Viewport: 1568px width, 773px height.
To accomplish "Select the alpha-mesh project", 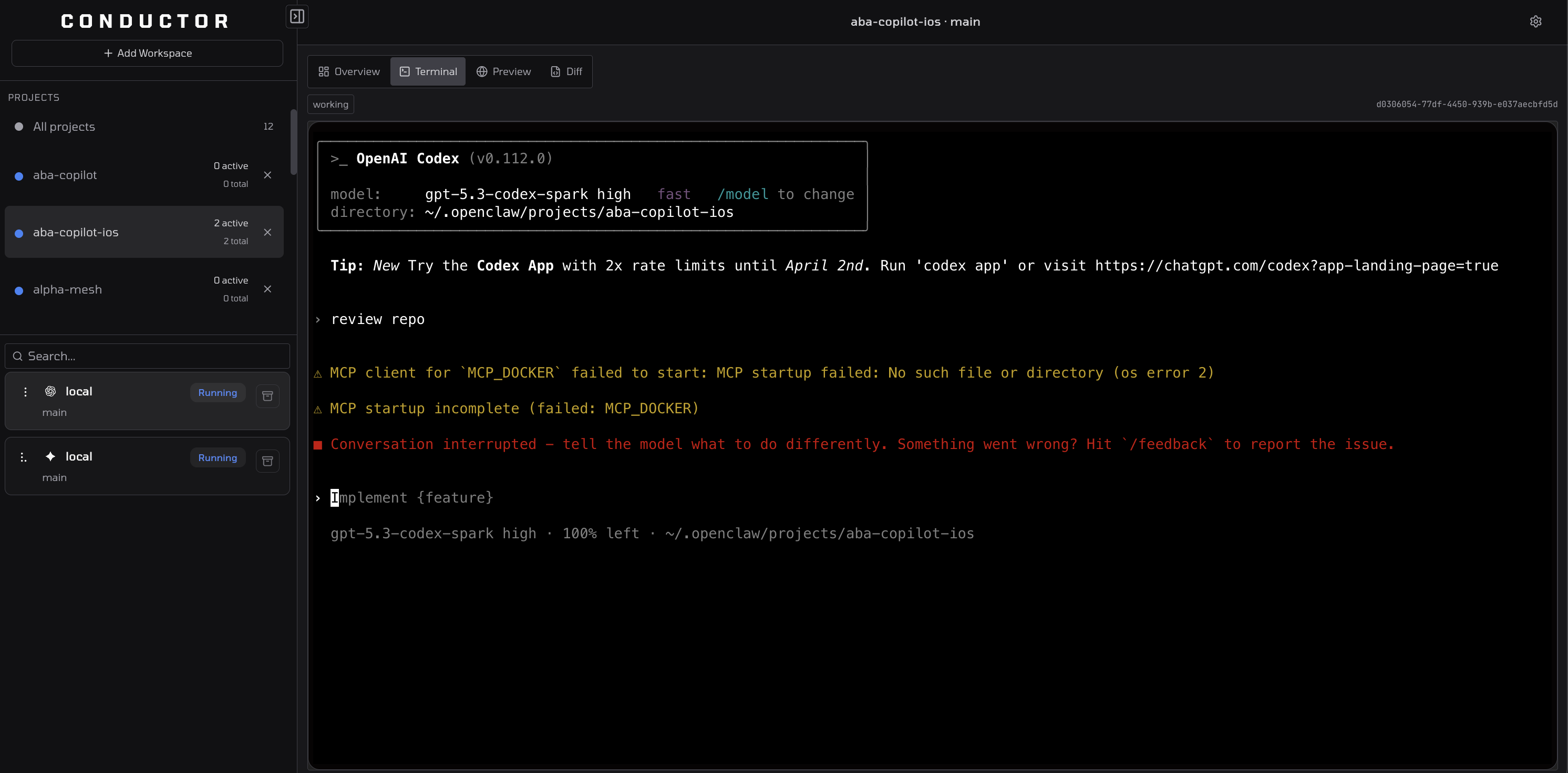I will click(x=68, y=289).
